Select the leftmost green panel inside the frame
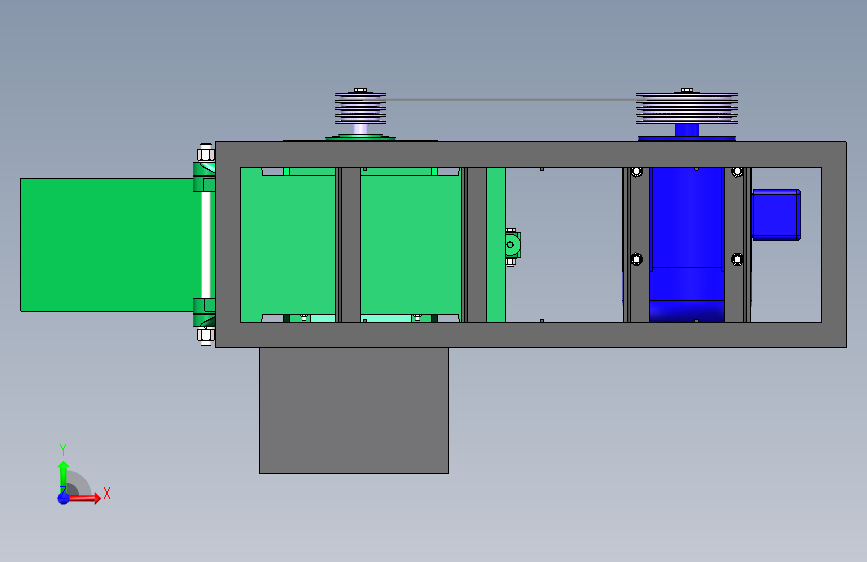This screenshot has width=867, height=562. click(288, 245)
